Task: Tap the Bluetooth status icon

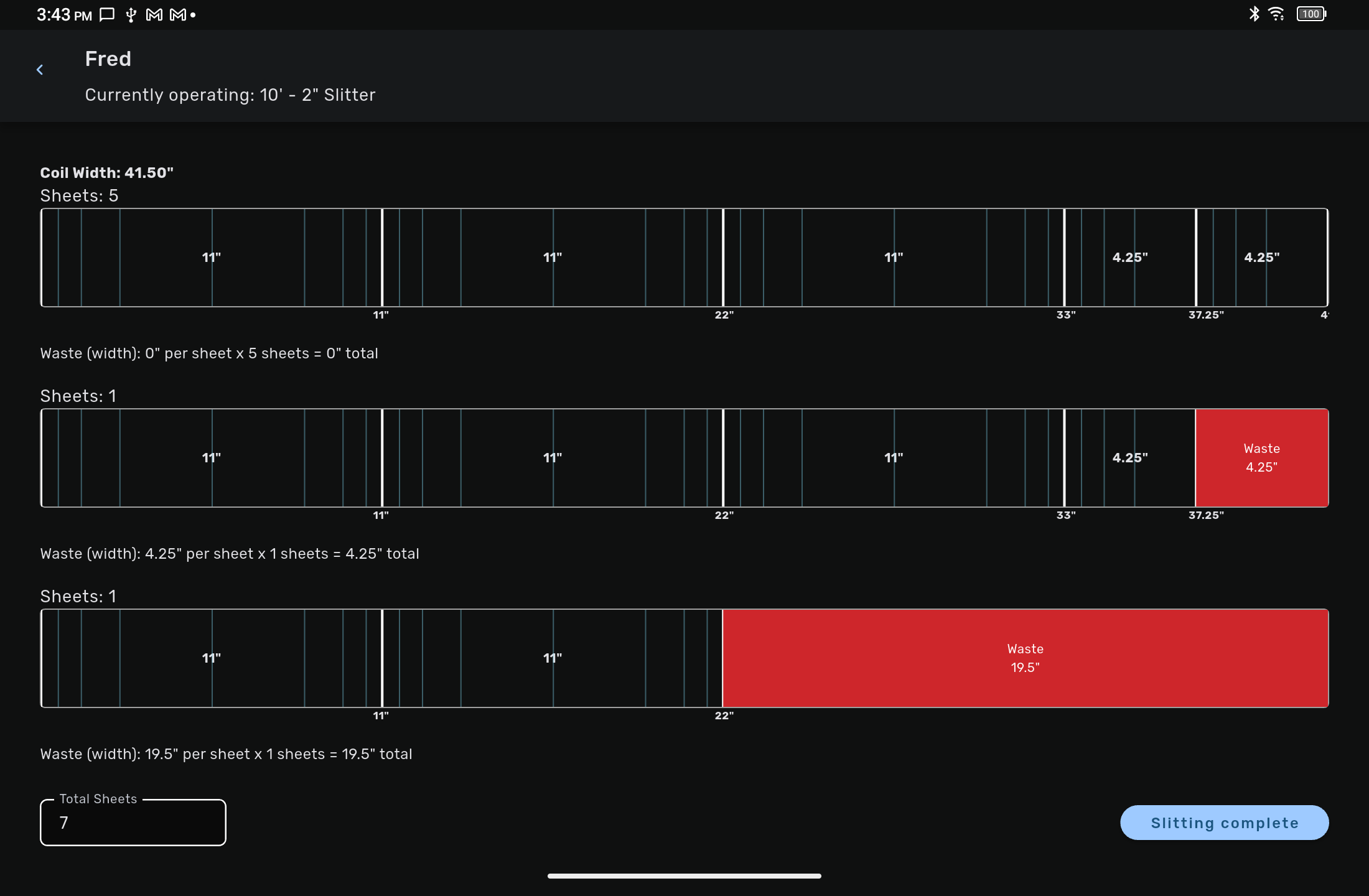Action: click(1254, 14)
